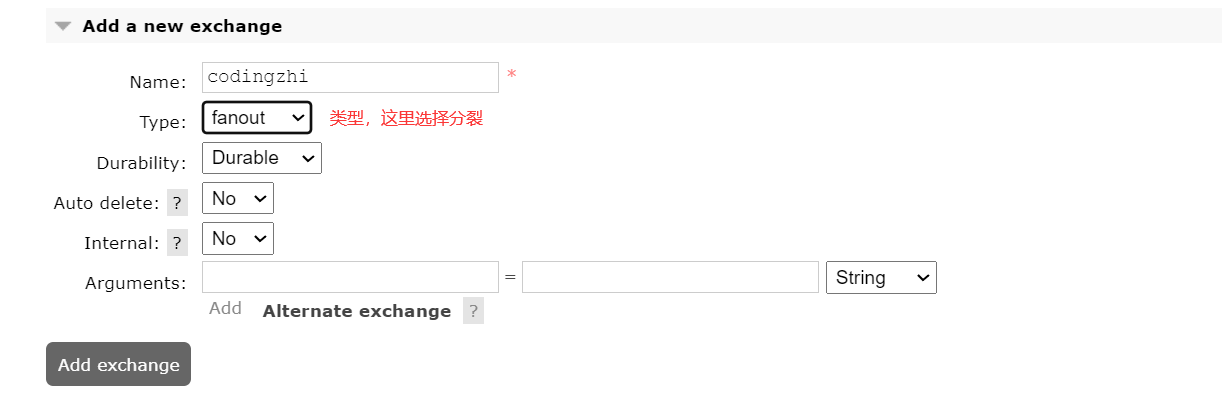Open the Internal No dropdown
The image size is (1222, 405).
238,239
